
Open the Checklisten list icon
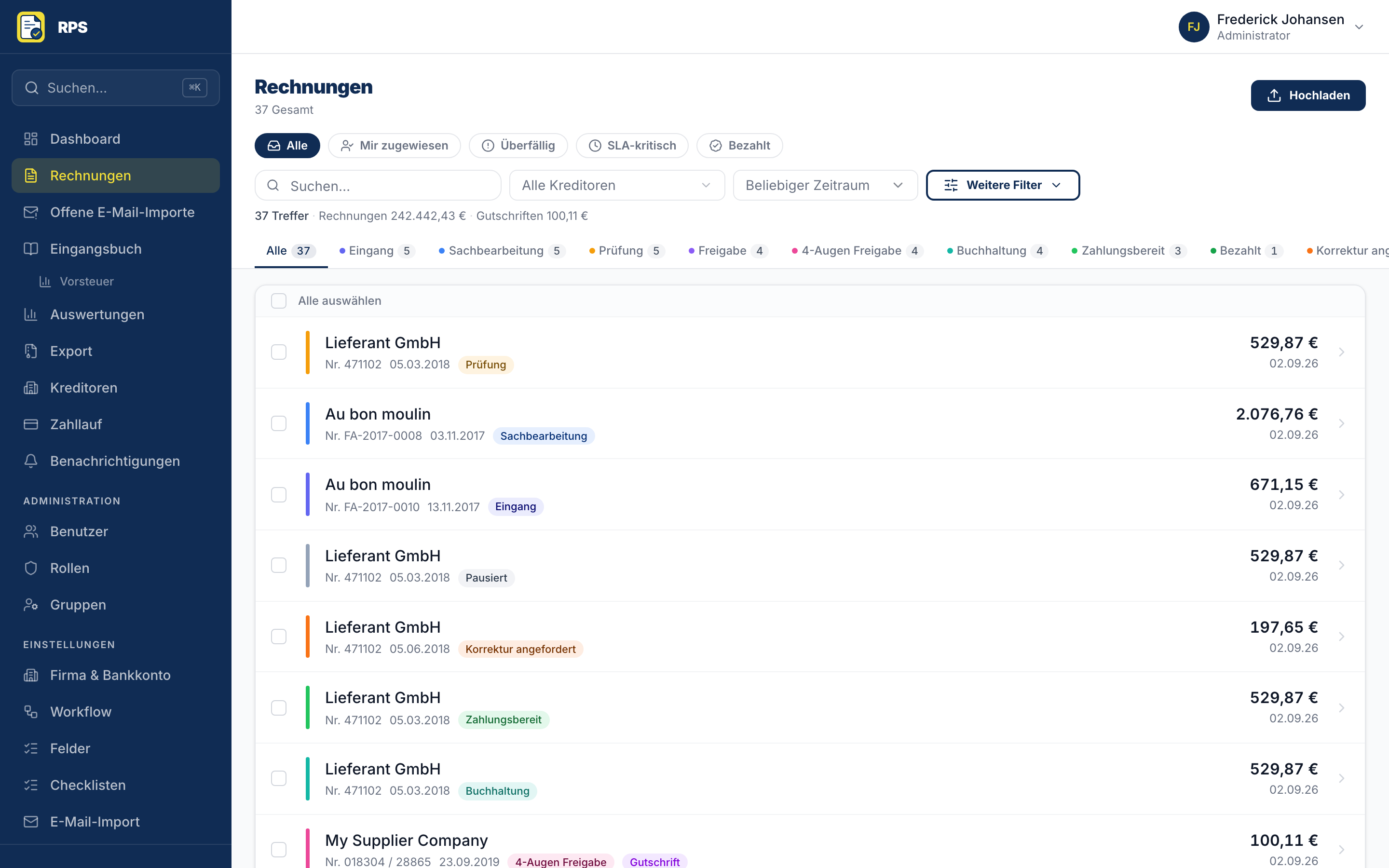pyautogui.click(x=31, y=786)
